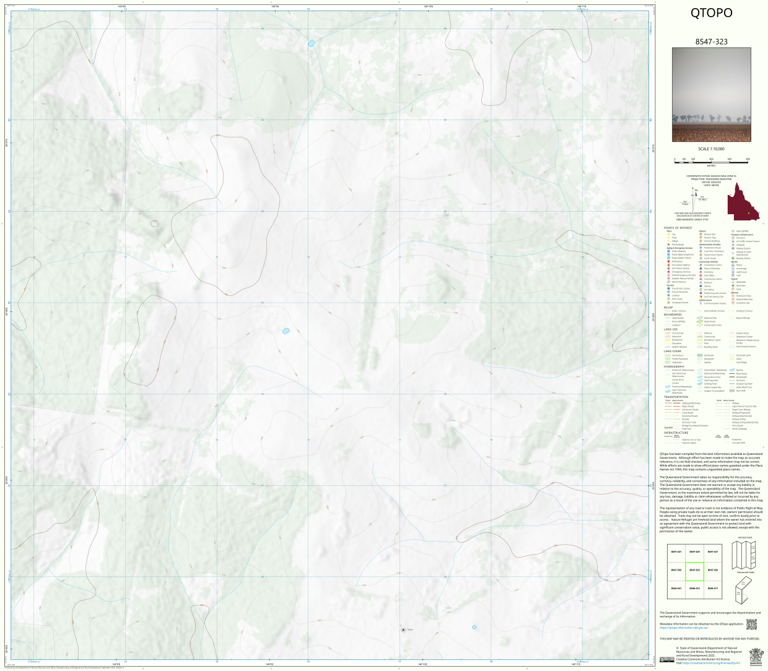Click the small blue dam in map centre
The height and width of the screenshot is (671, 768).
click(x=286, y=331)
